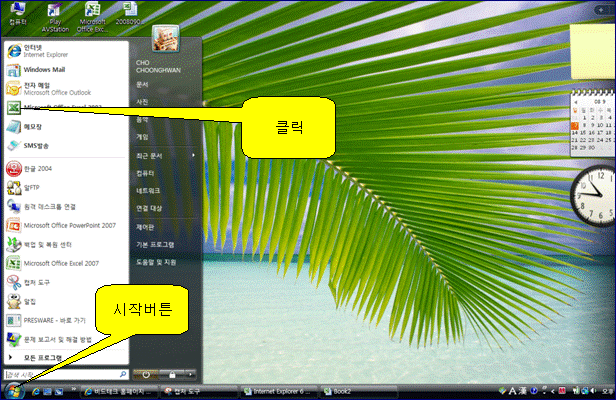
Task: Switch to 캡처 도구 taskbar button
Action: pyautogui.click(x=200, y=391)
